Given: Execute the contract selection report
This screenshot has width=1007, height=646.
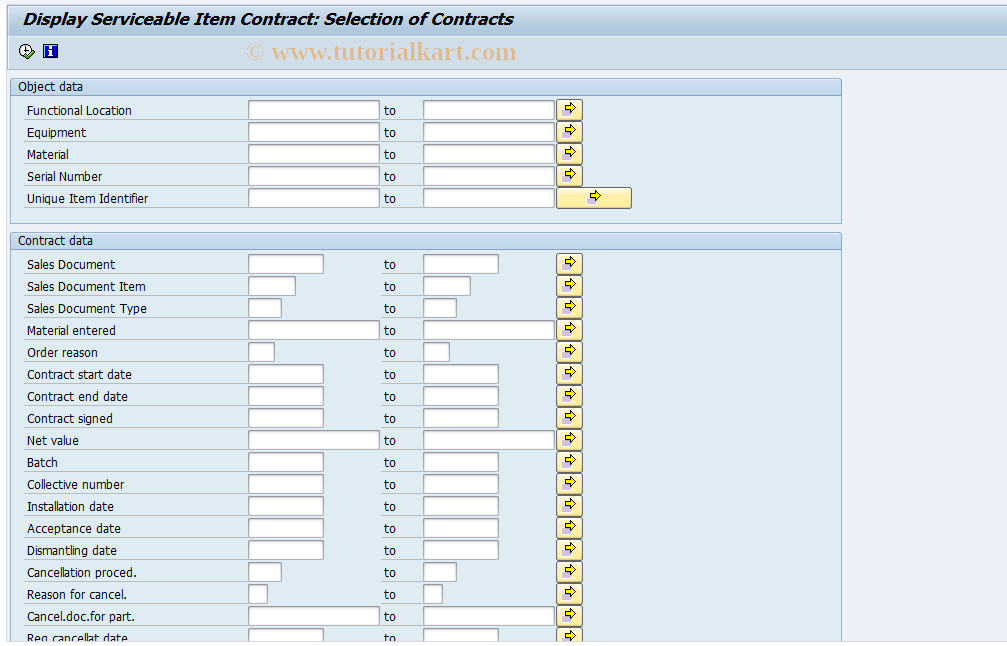Looking at the screenshot, I should [x=26, y=51].
